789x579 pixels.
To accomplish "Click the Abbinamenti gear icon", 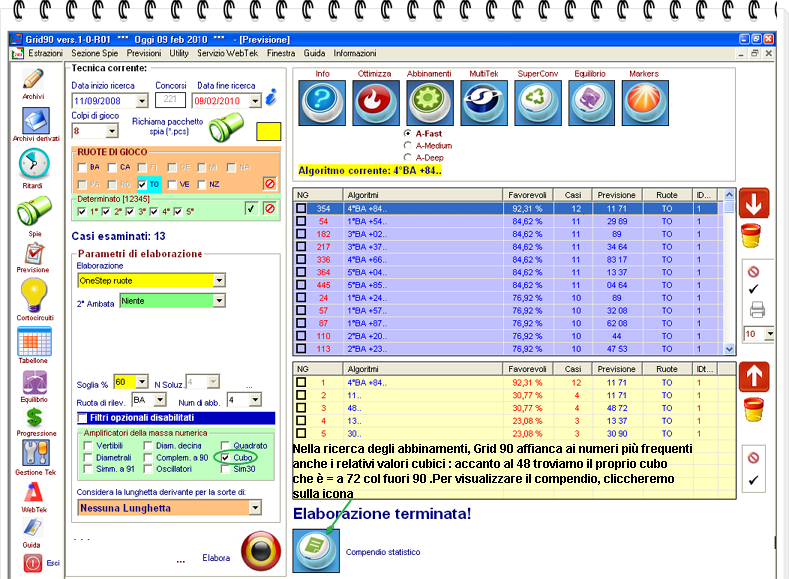I will pos(429,101).
